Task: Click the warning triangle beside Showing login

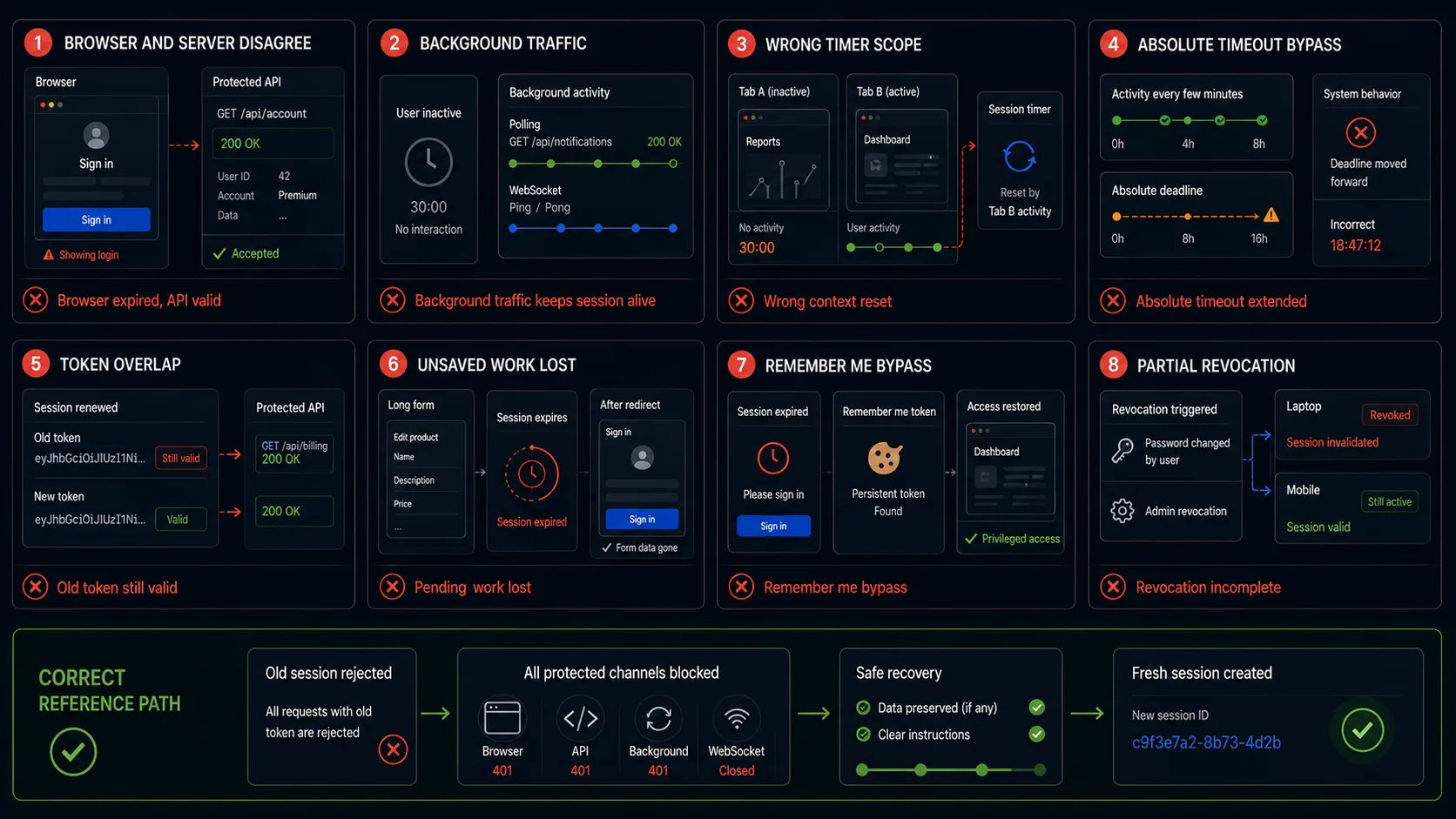Action: click(x=49, y=255)
